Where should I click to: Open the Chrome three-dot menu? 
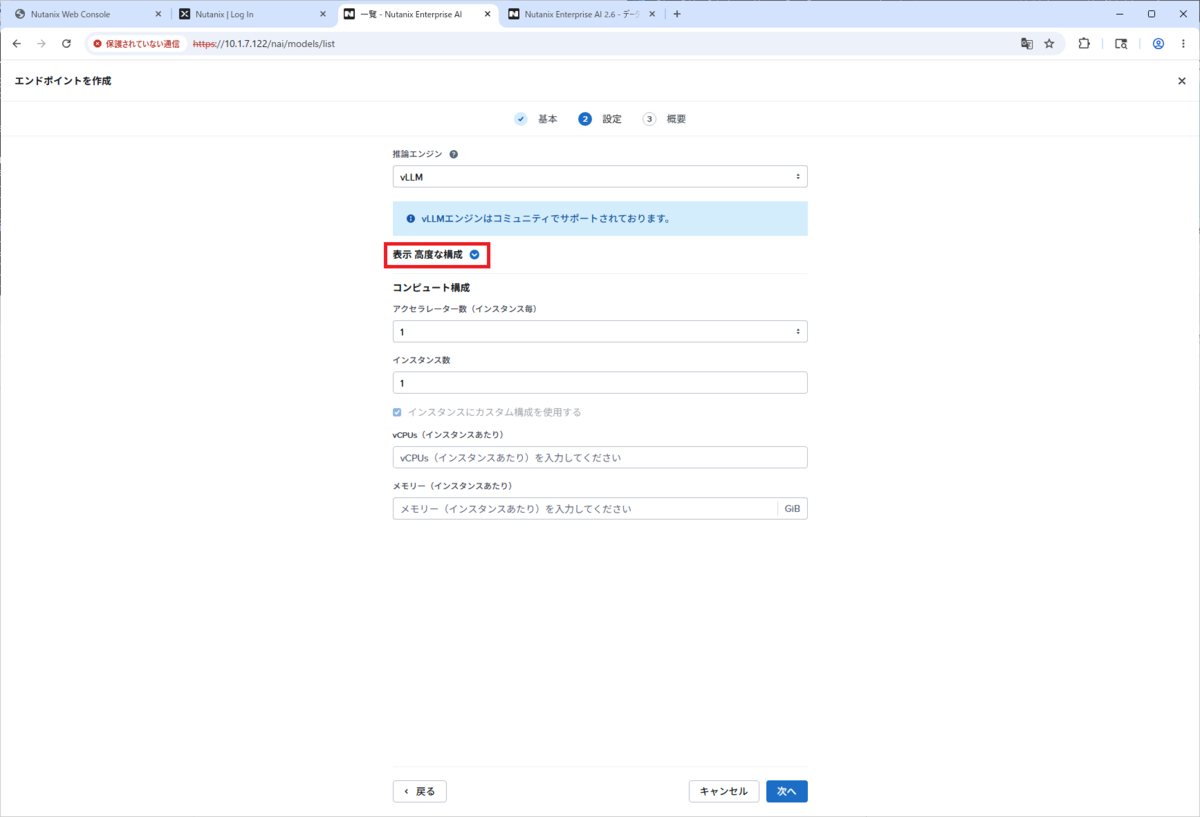(1184, 44)
